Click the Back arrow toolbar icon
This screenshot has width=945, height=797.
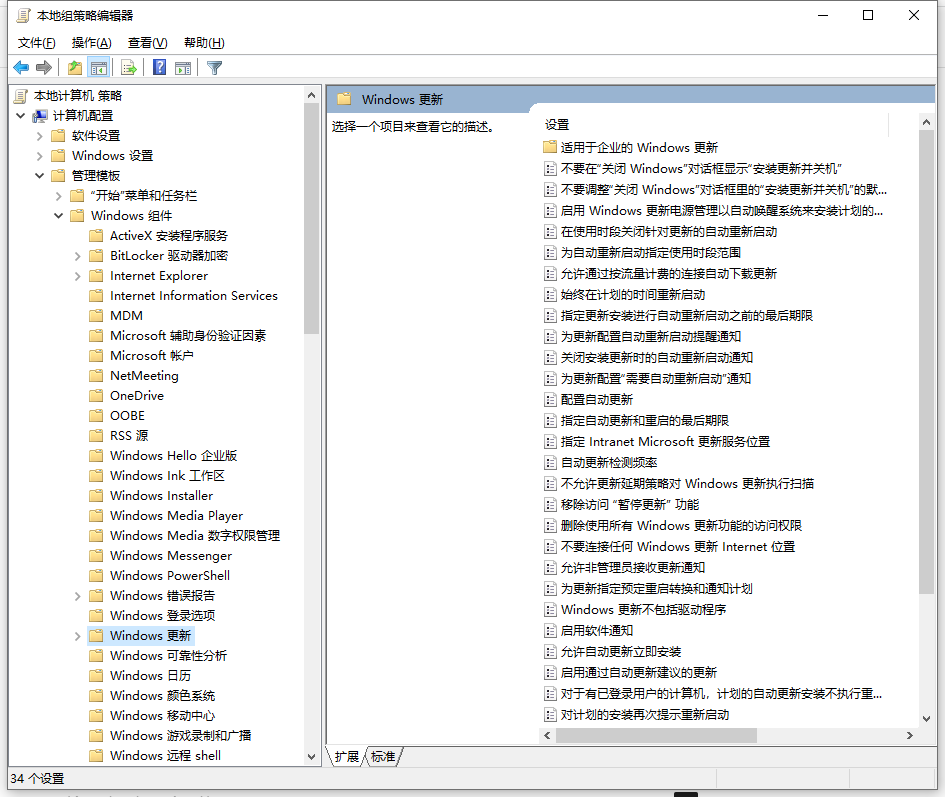(21, 68)
